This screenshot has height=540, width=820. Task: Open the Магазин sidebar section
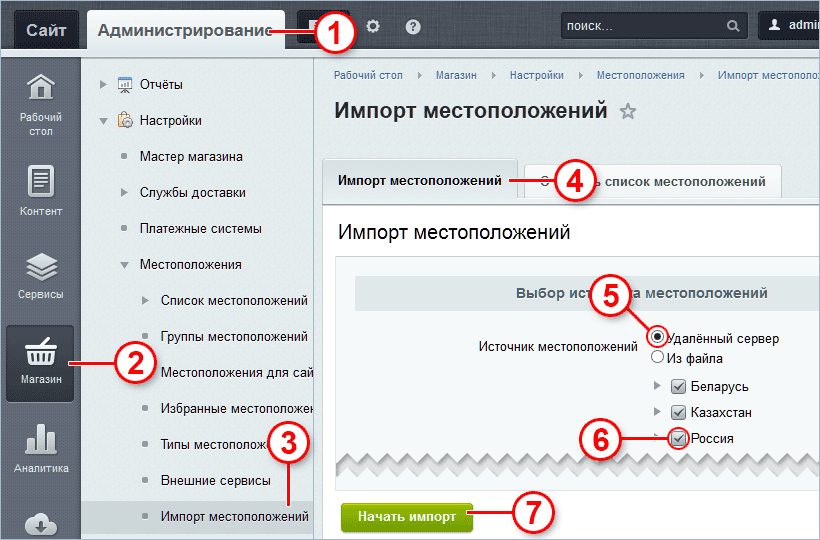40,363
